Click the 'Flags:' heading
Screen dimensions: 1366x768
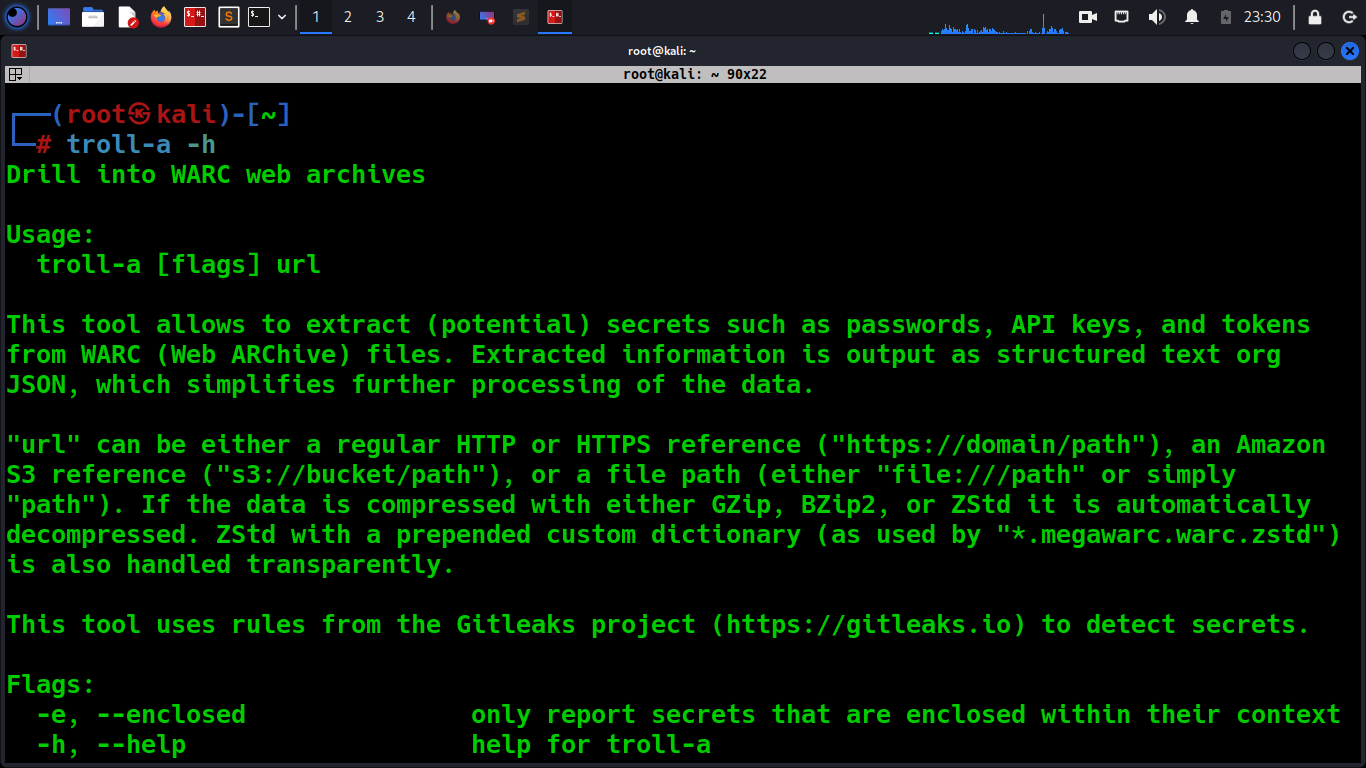click(51, 685)
